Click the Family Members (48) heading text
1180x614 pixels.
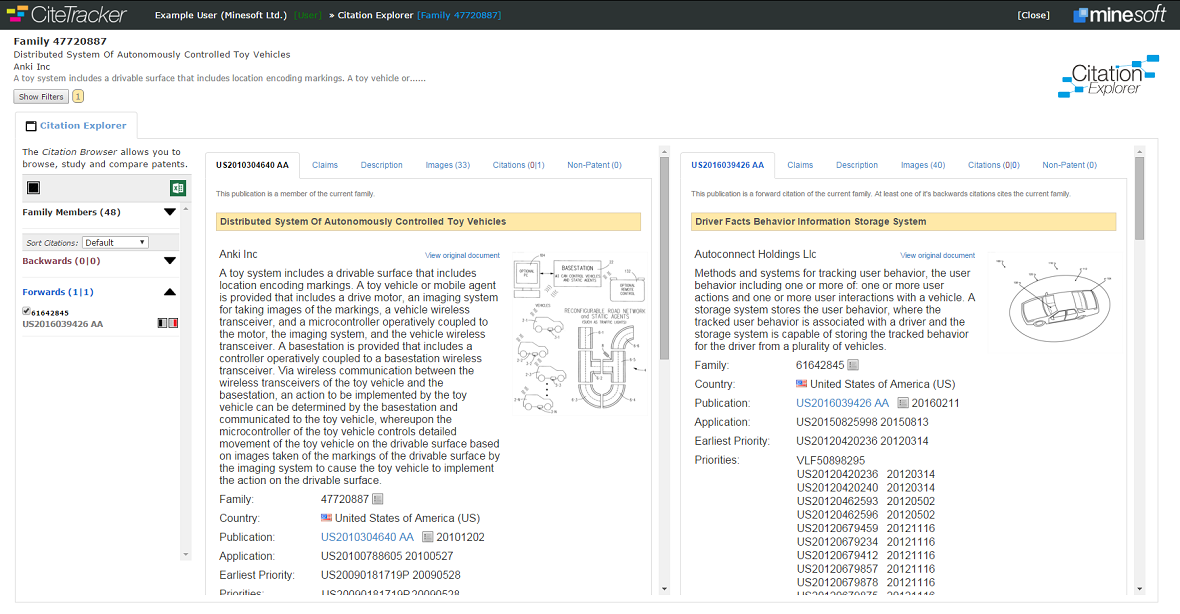click(71, 212)
